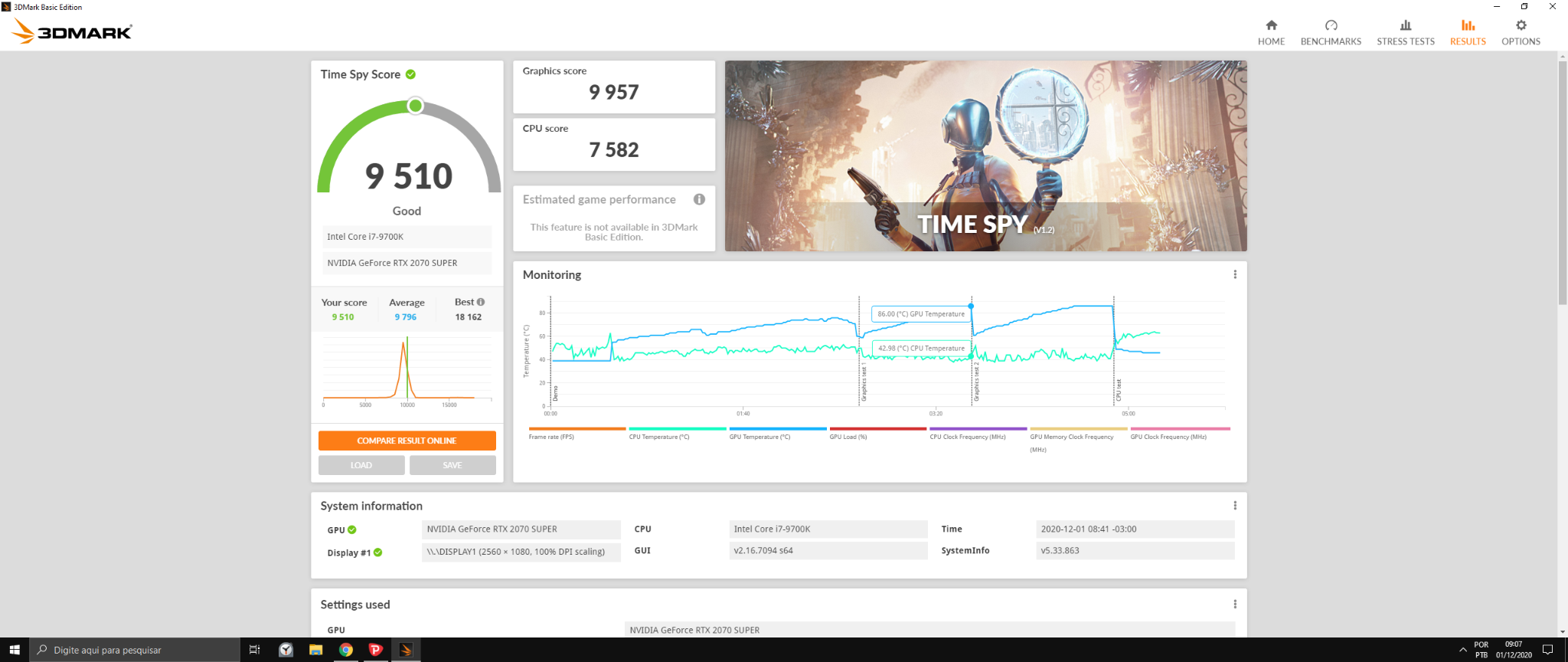
Task: Click the Save button
Action: (x=452, y=465)
